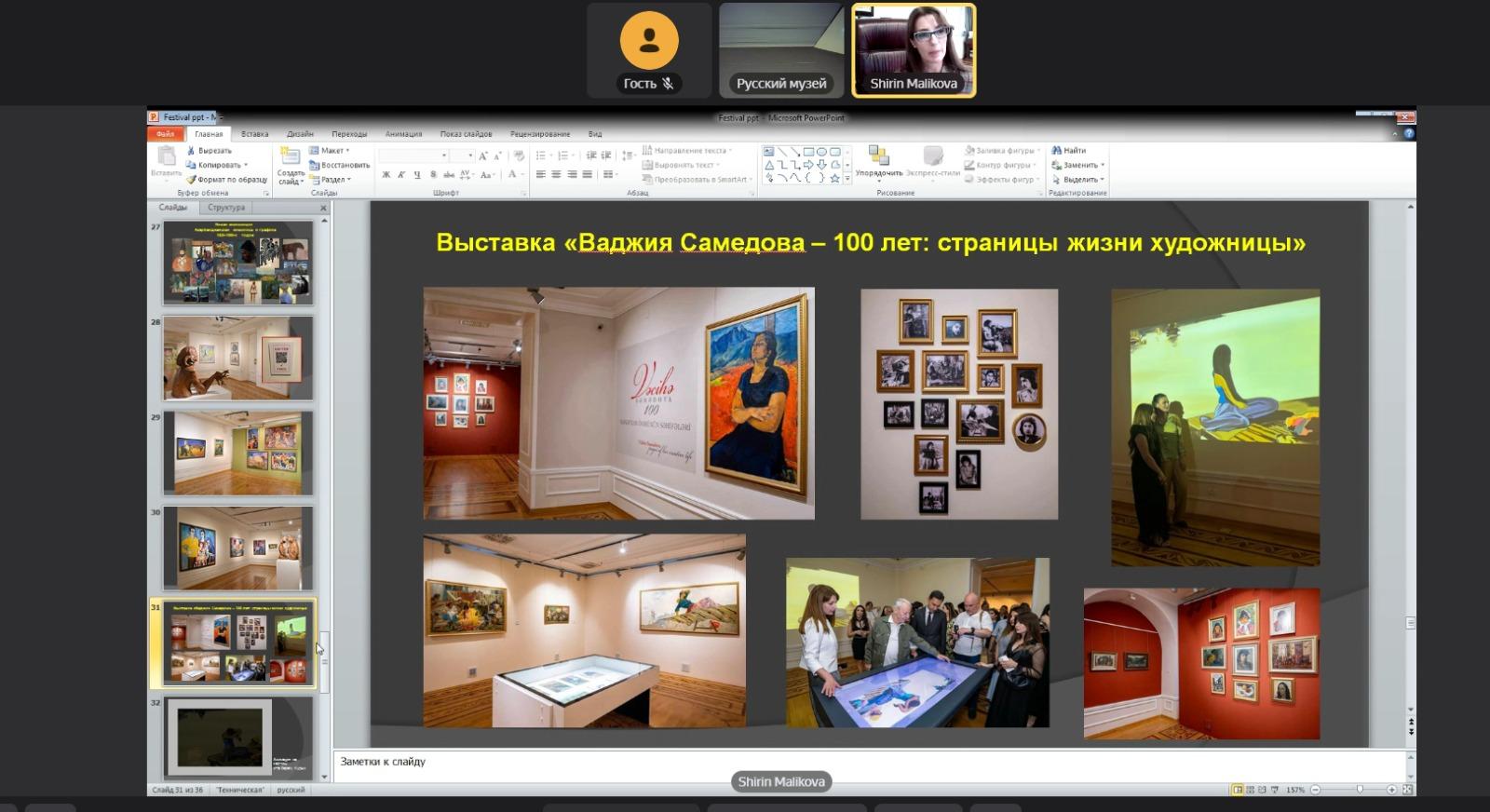Select Русский музей participant tile
The image size is (1490, 812).
pyautogui.click(x=781, y=50)
